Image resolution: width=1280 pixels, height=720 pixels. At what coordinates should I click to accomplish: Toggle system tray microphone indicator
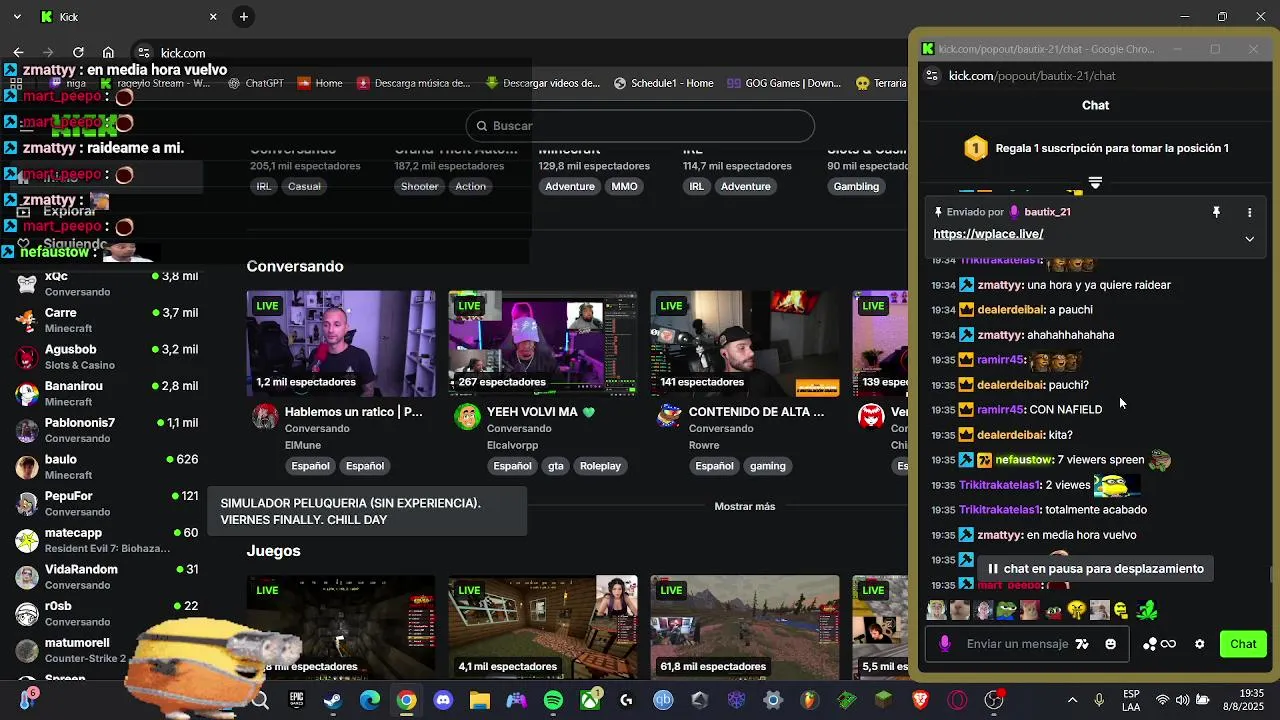pos(1099,700)
